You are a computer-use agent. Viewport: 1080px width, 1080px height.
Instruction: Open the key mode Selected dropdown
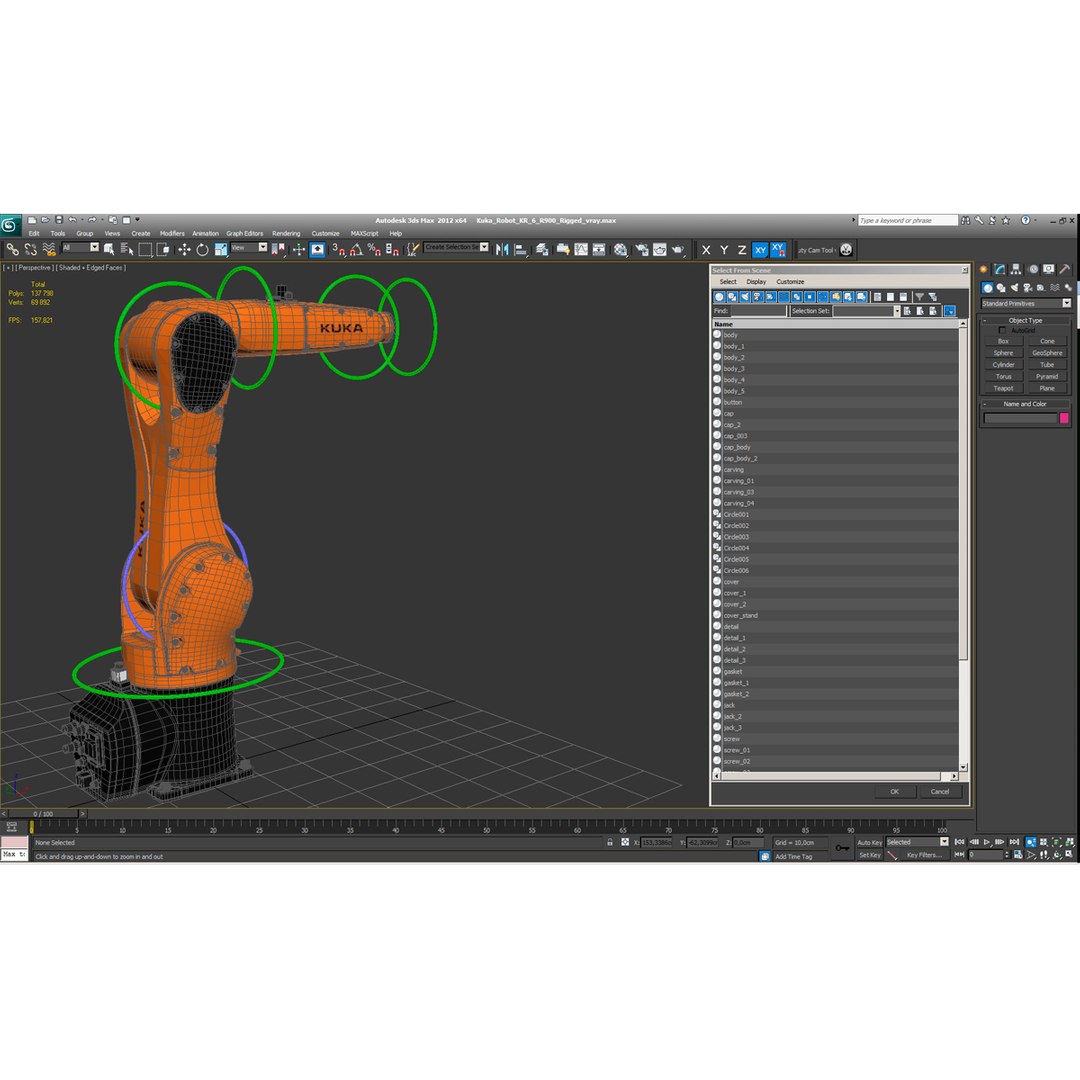pyautogui.click(x=917, y=842)
